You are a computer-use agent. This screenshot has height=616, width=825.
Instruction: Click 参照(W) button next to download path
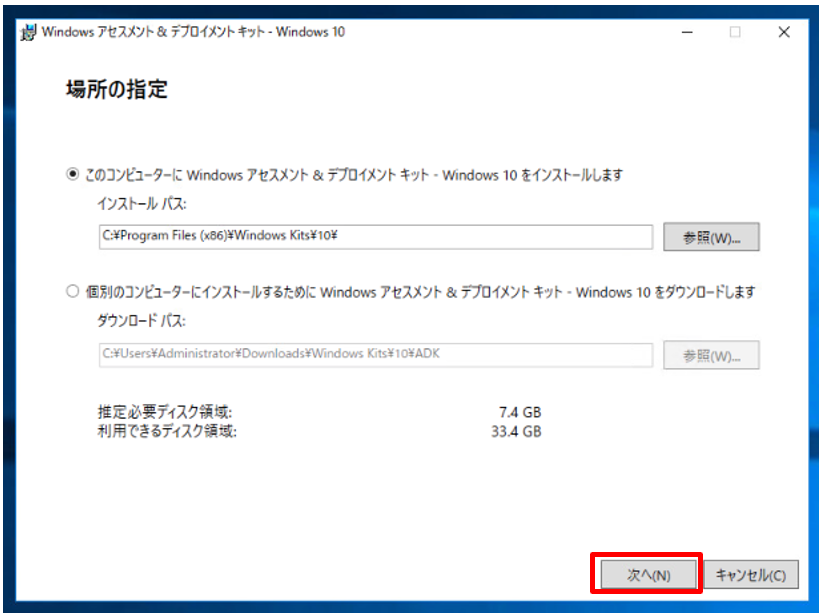pos(711,355)
